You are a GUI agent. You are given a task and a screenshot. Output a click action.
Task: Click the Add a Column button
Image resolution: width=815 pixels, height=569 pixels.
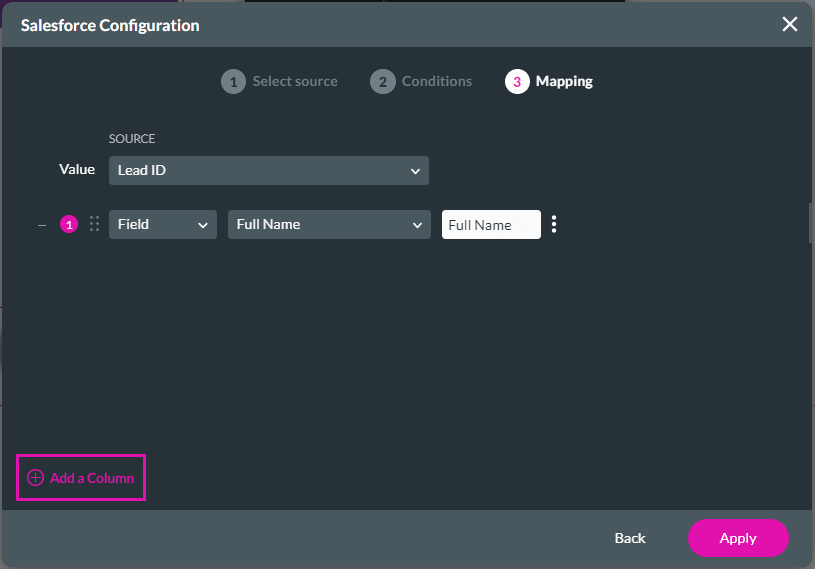(81, 478)
